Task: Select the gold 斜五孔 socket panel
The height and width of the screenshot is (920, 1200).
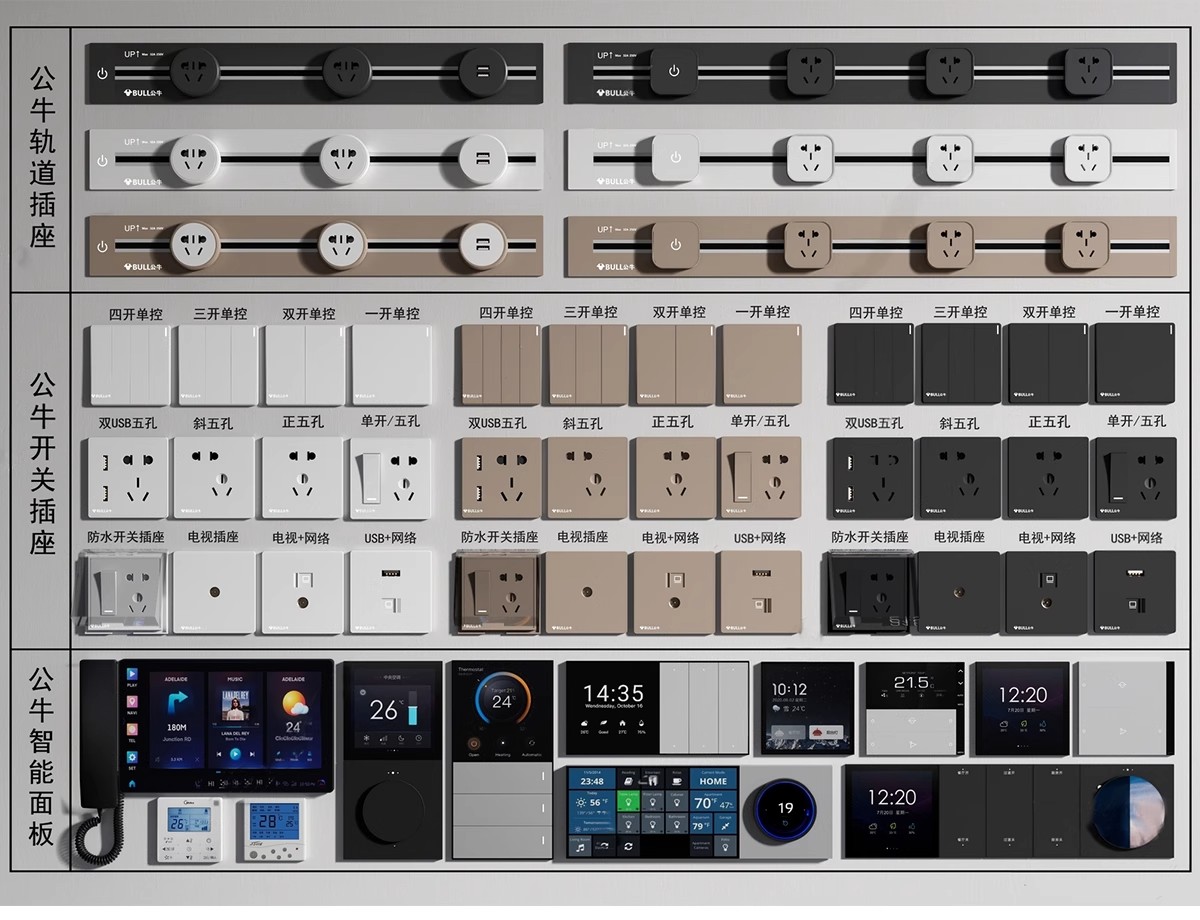Action: pyautogui.click(x=587, y=478)
